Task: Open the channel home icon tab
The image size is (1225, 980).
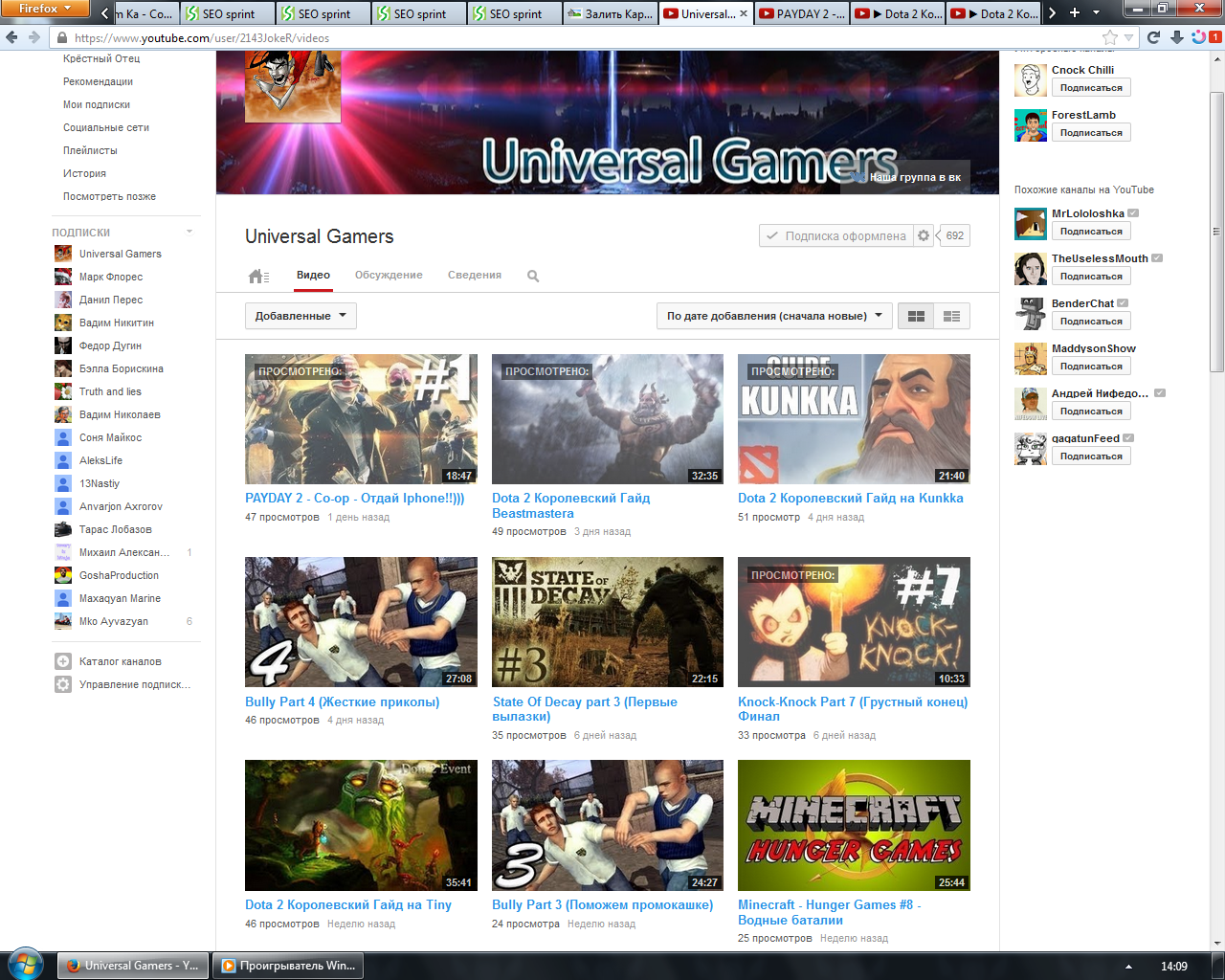Action: click(258, 276)
